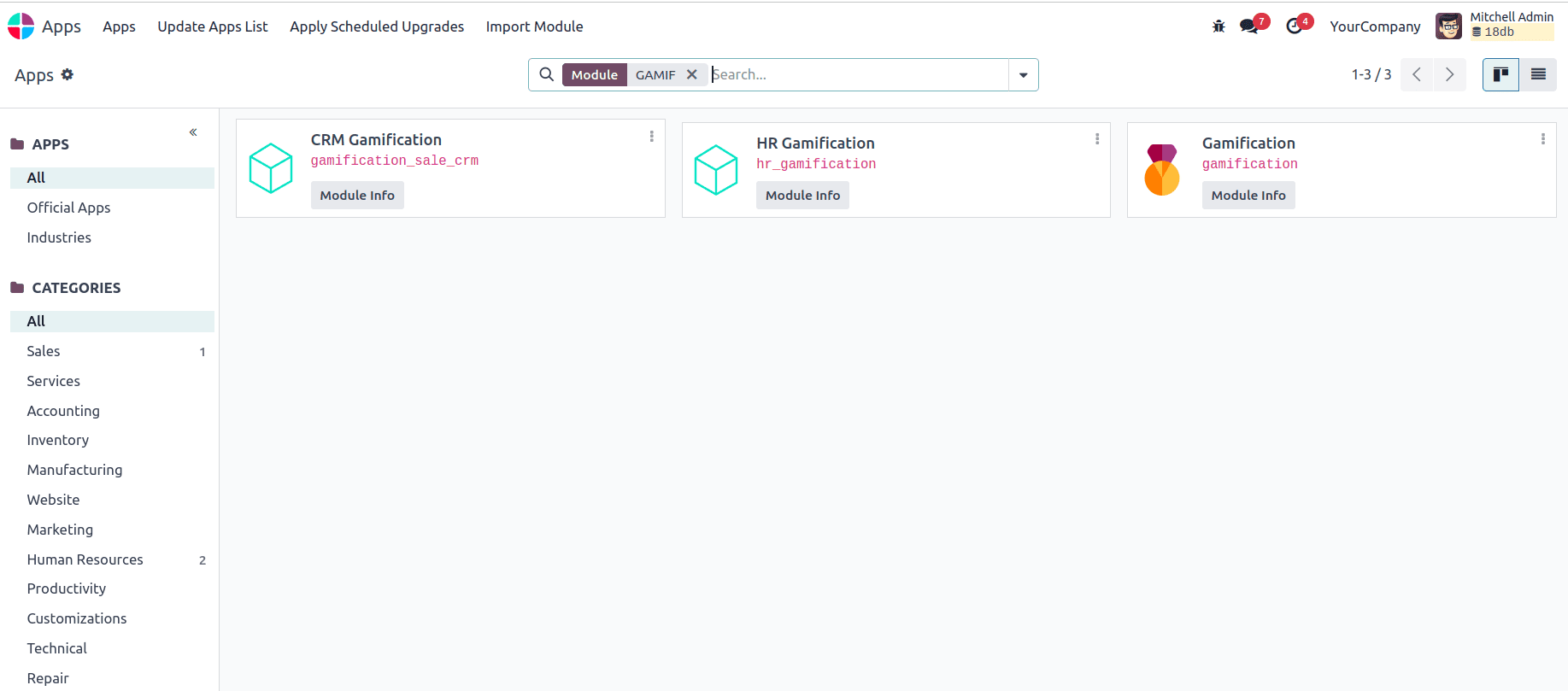Select All under the APPS section
The image size is (1568, 691).
pyautogui.click(x=112, y=178)
